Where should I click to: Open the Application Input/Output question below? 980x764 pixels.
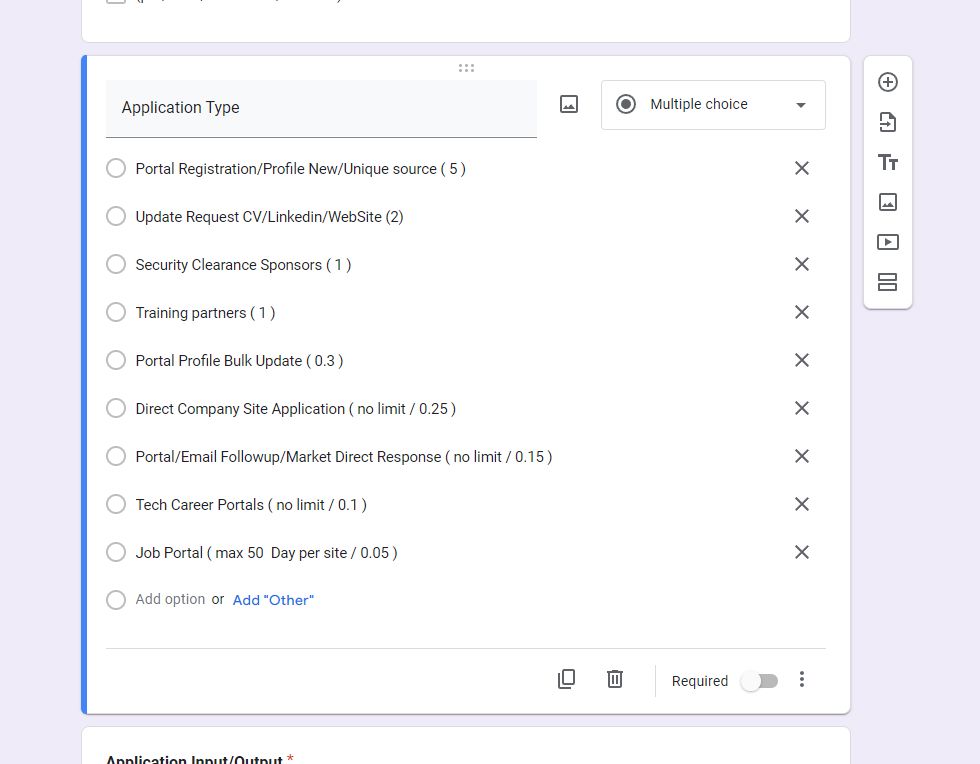(x=466, y=747)
